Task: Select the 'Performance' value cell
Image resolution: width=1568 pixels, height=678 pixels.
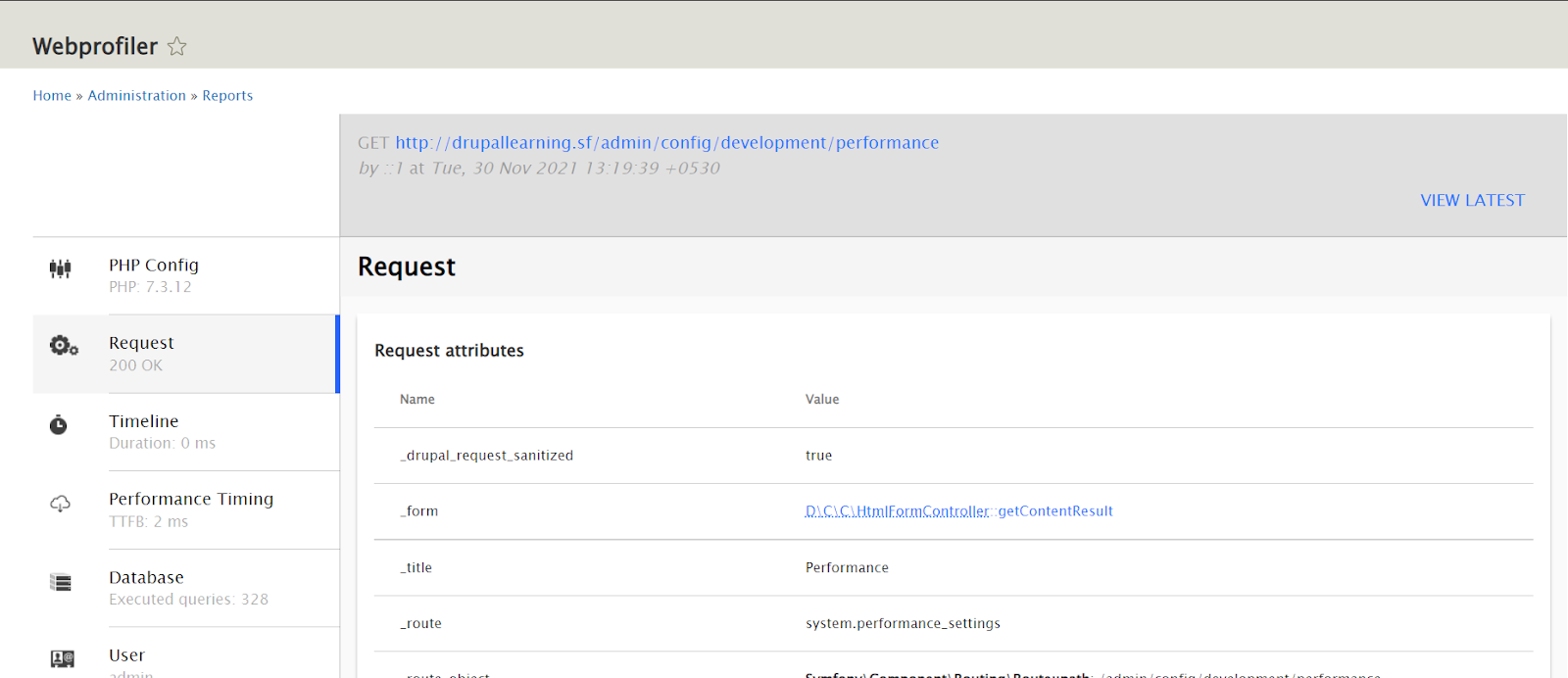Action: (x=848, y=568)
